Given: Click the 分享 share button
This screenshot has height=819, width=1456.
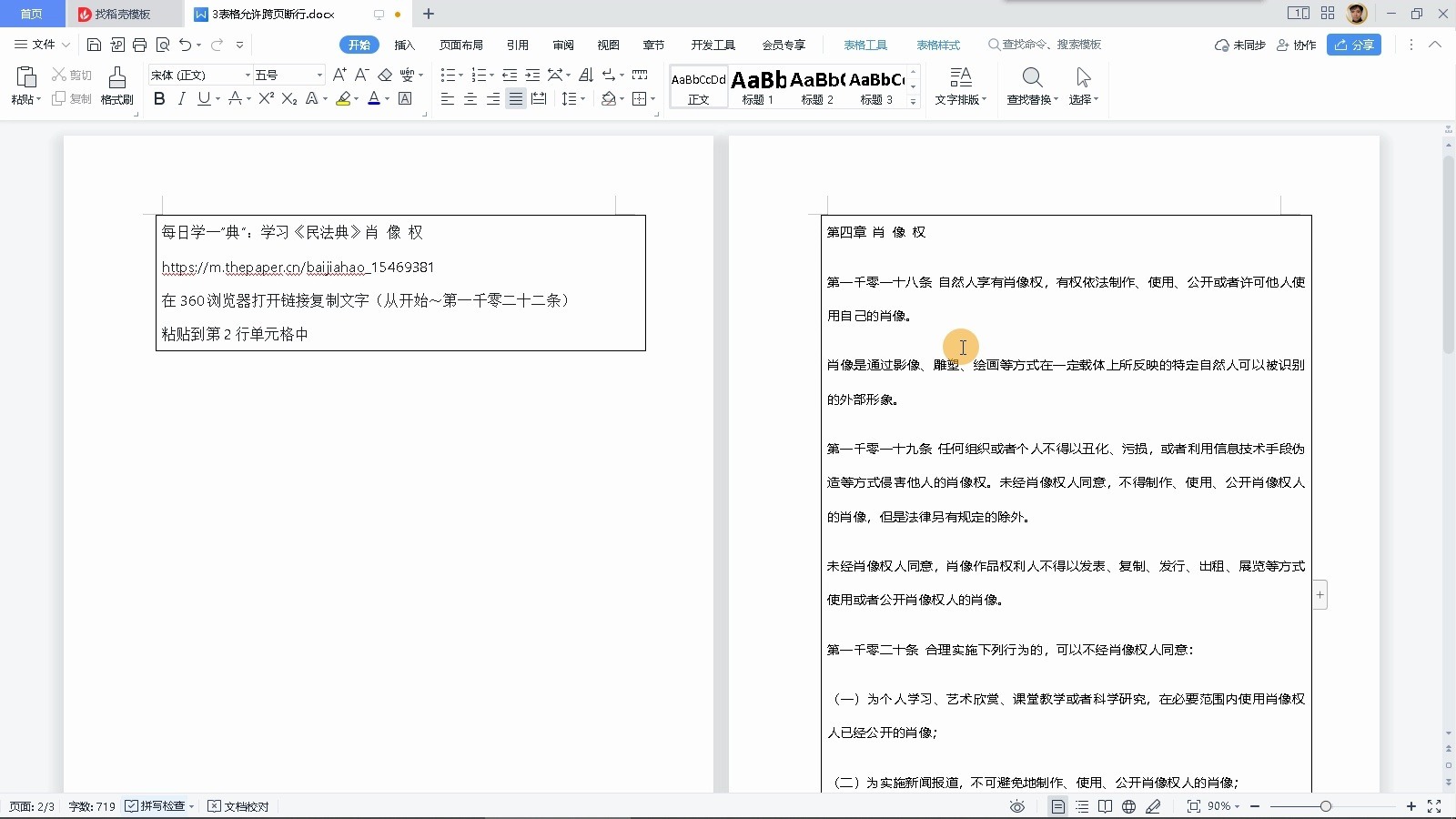Looking at the screenshot, I should (1354, 44).
